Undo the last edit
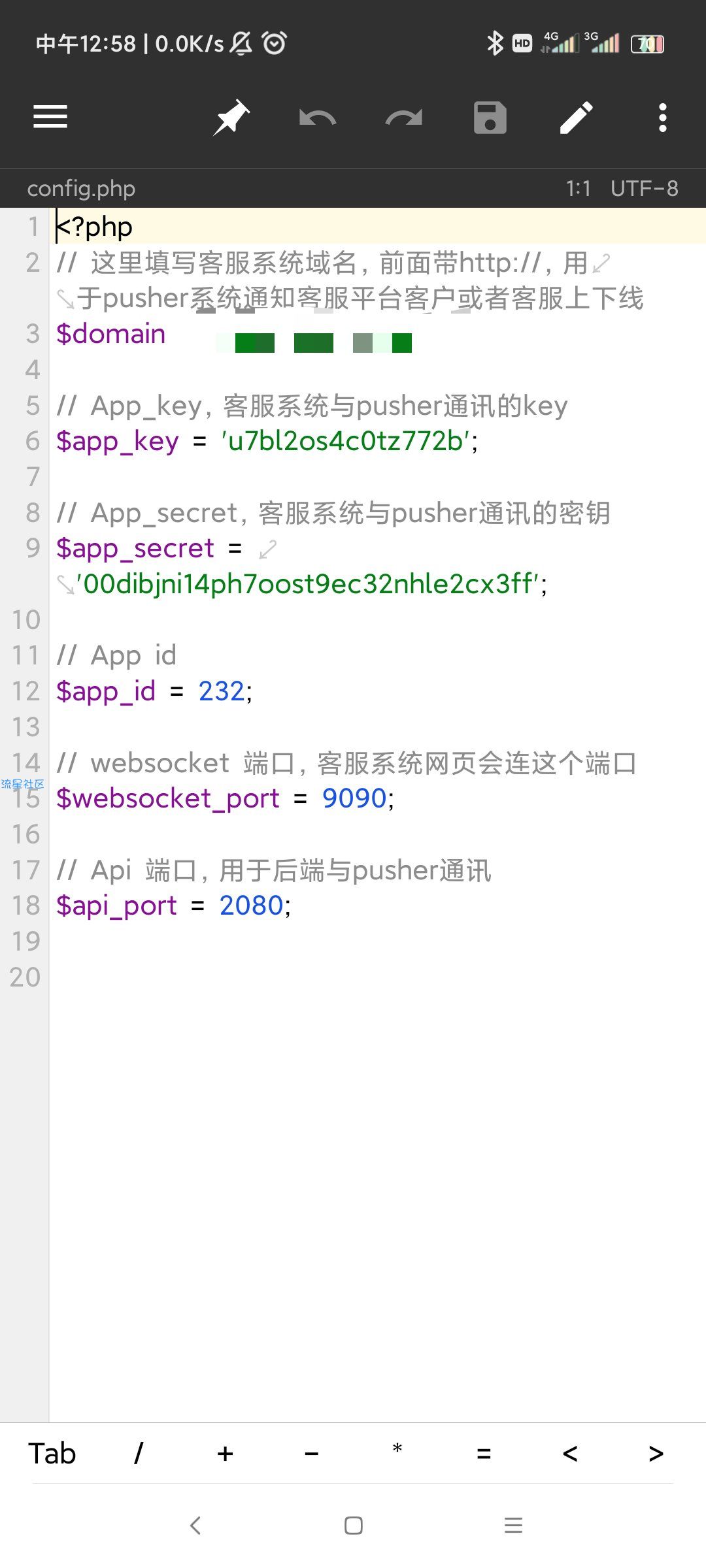706x1568 pixels. click(x=318, y=118)
